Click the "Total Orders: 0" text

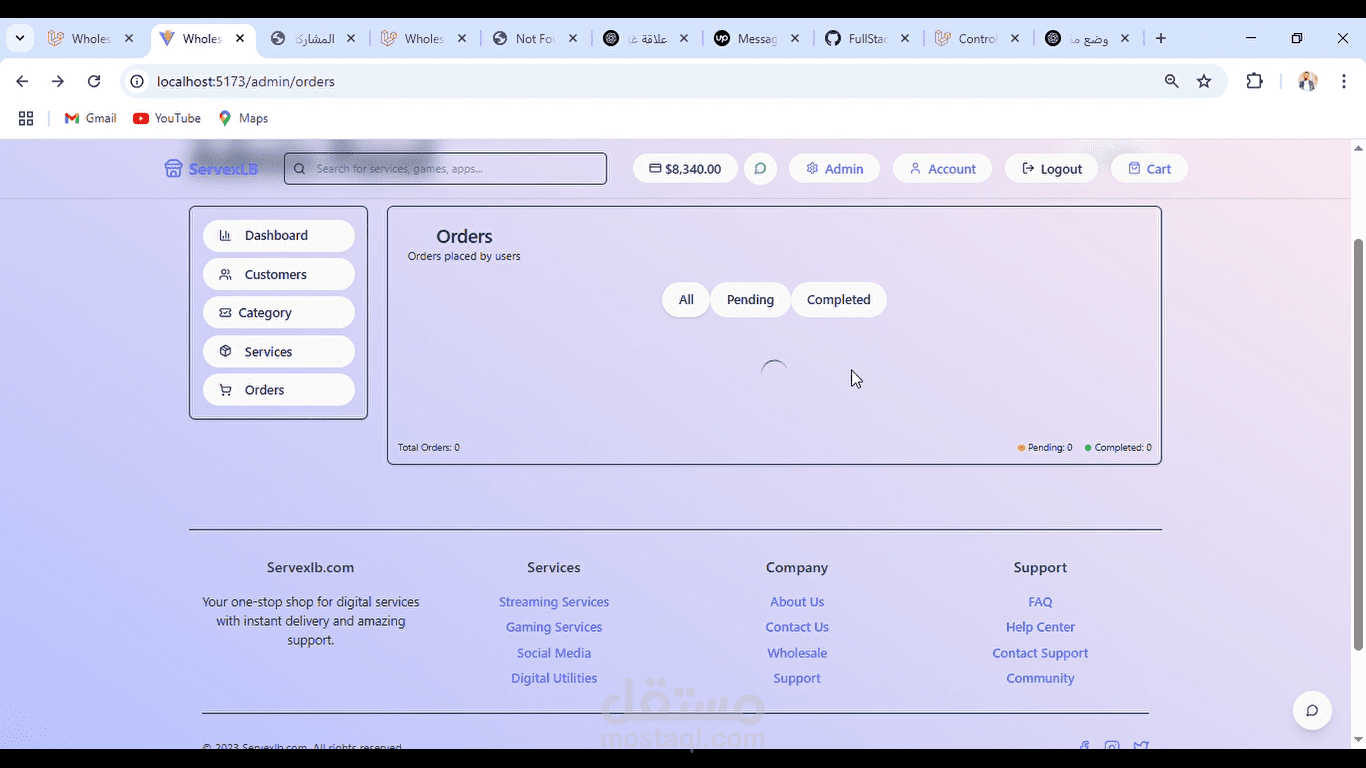[x=429, y=448]
